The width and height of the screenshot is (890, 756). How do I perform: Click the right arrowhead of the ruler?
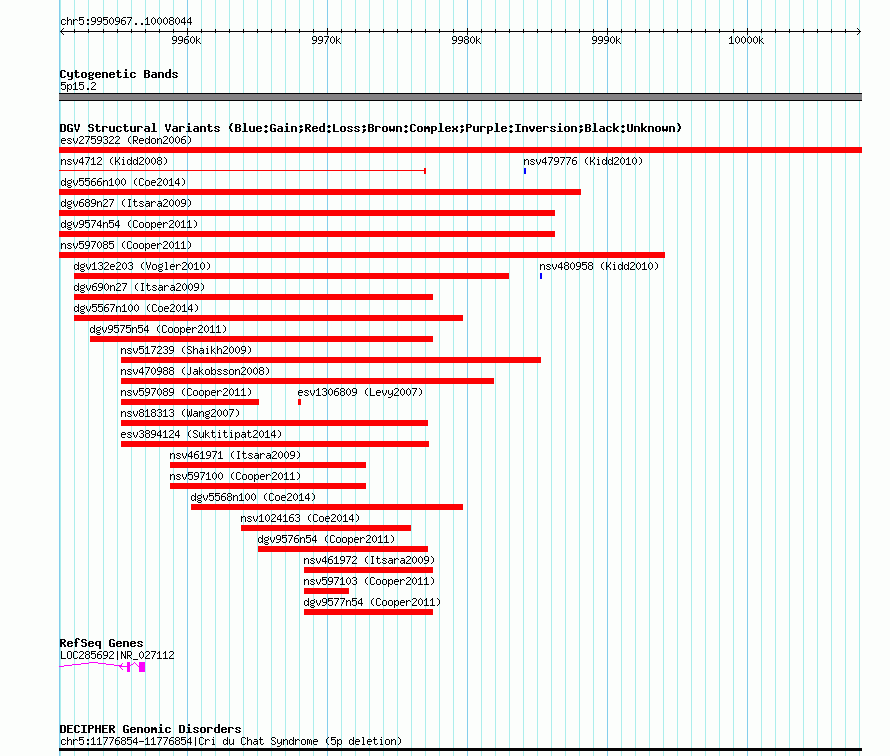pyautogui.click(x=858, y=32)
